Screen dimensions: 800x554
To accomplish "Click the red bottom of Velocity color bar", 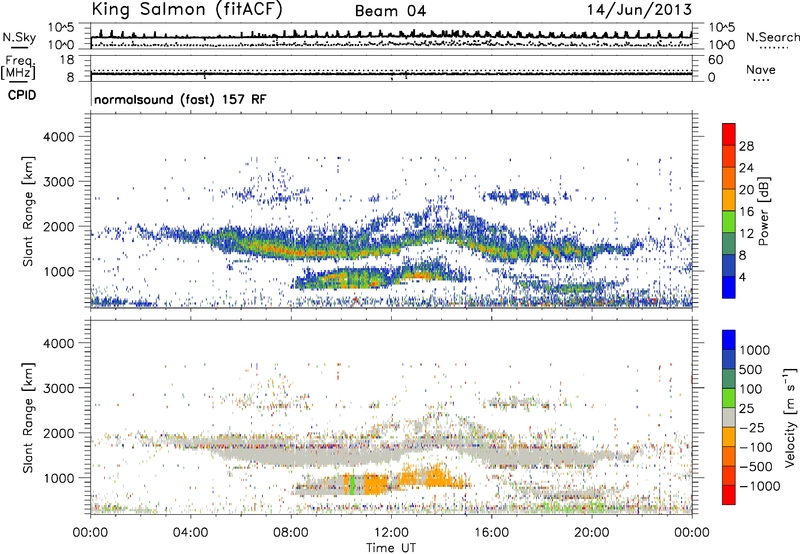I will [729, 495].
